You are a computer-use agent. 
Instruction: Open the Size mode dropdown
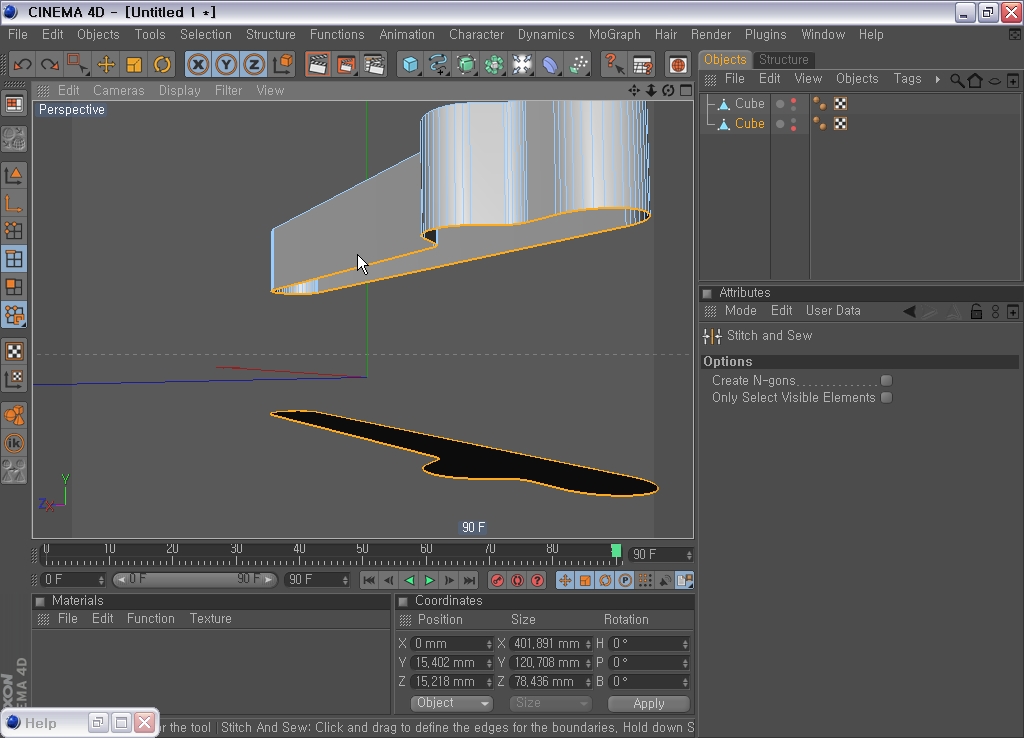coord(550,703)
